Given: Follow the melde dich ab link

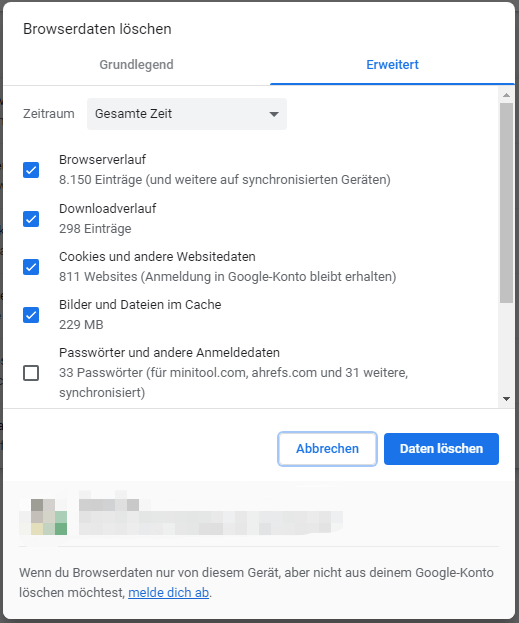Looking at the screenshot, I should [168, 592].
